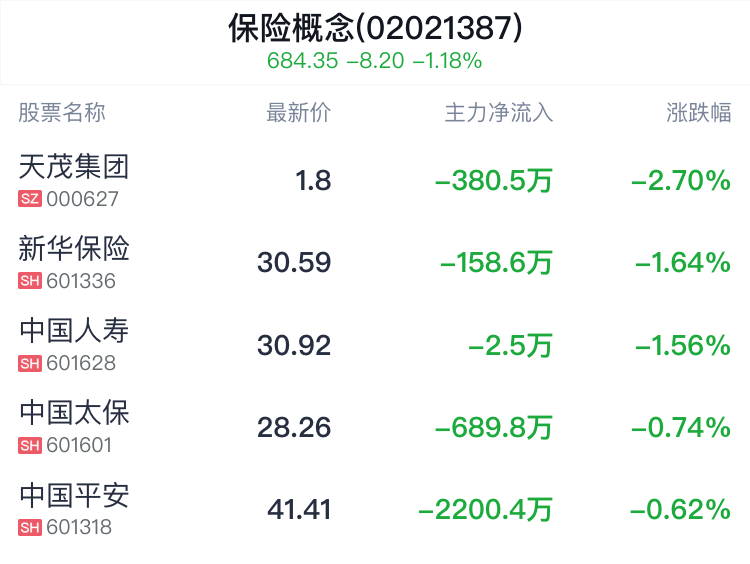Open 中国太保 stock entry
Screen dimensions: 750x564
tap(375, 427)
